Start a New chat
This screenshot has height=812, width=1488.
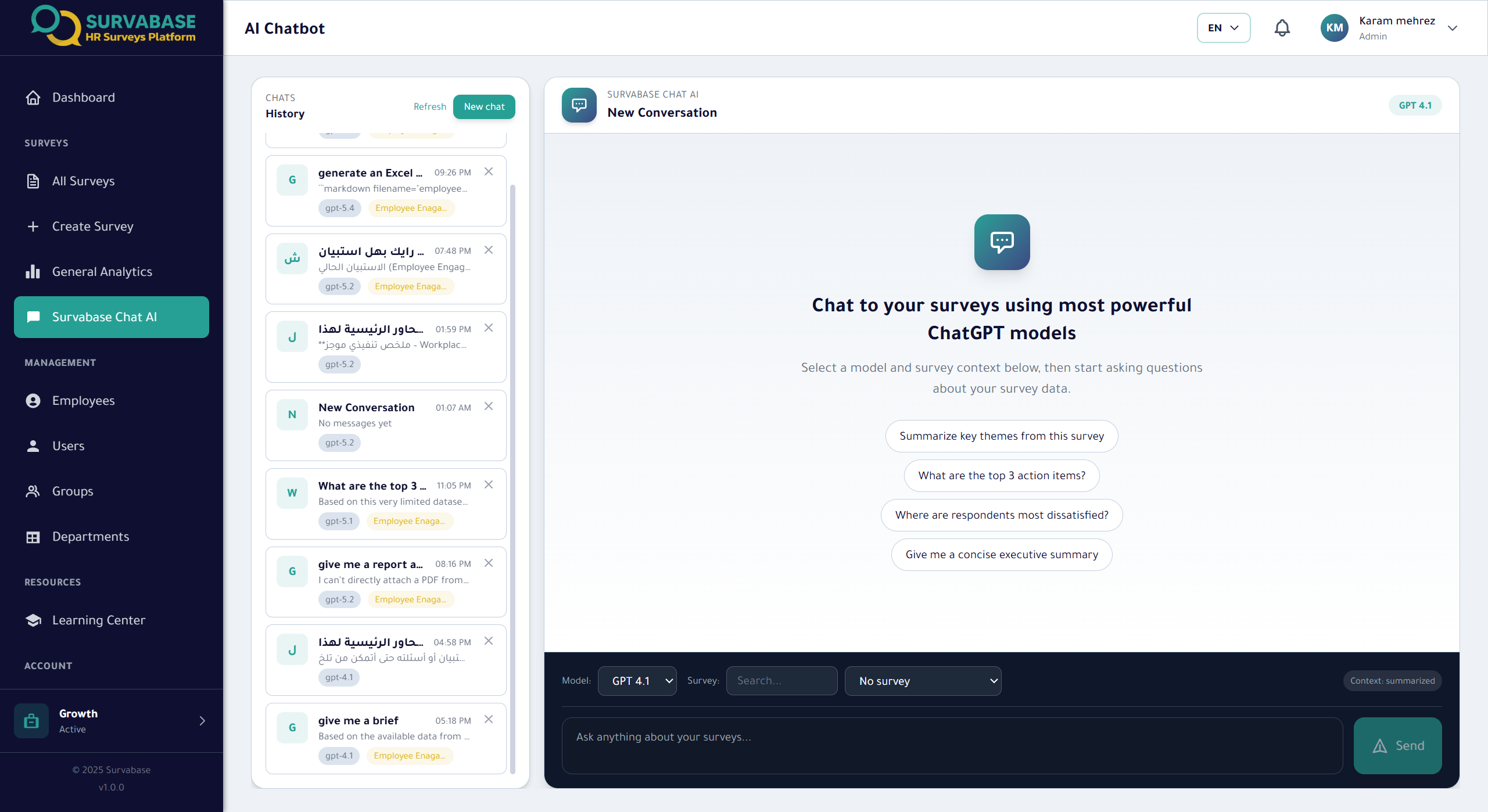pyautogui.click(x=484, y=107)
